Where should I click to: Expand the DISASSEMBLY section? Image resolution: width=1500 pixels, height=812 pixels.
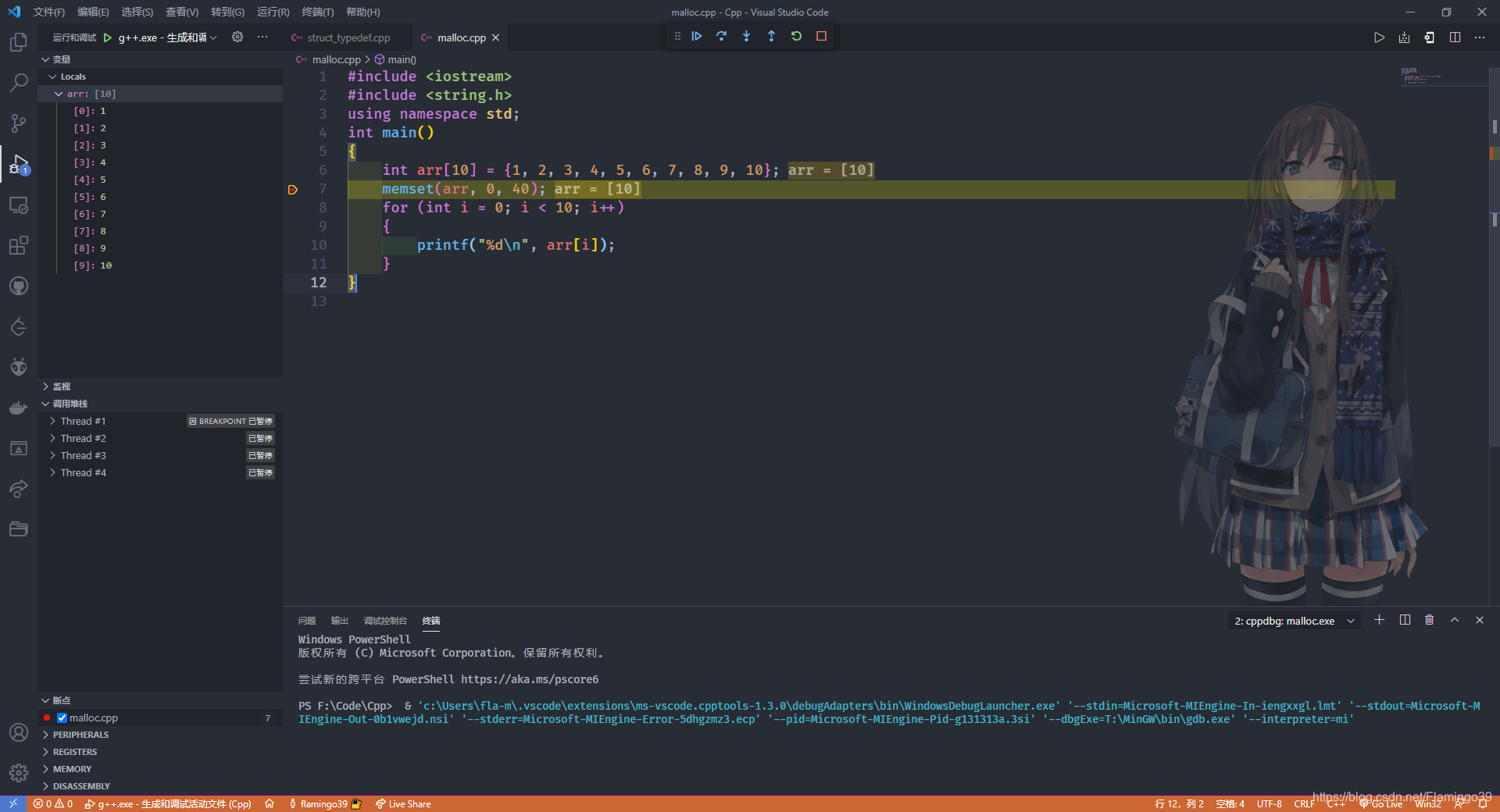point(160,786)
